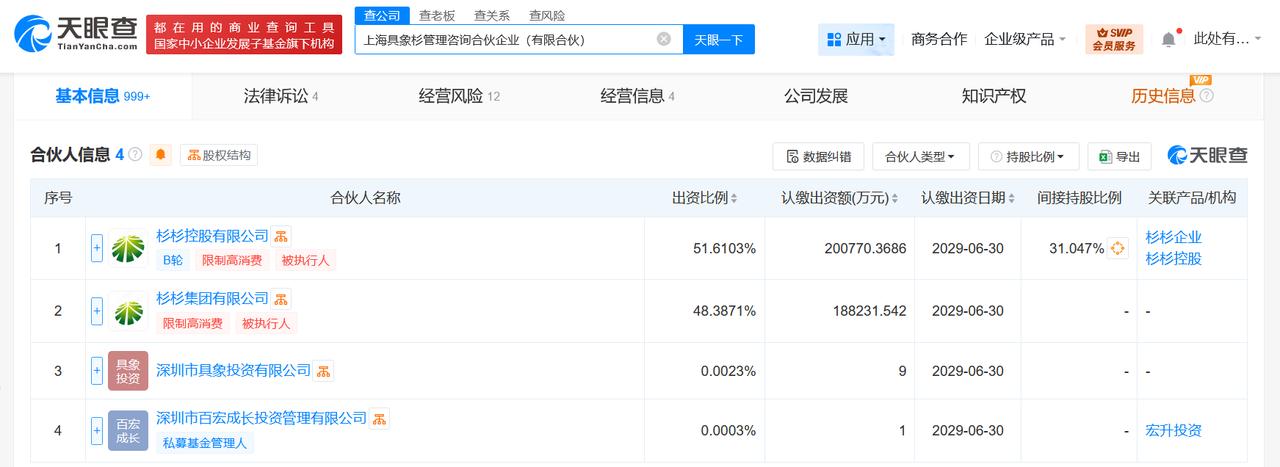Click the 数据纠错 button
This screenshot has width=1280, height=467.
click(818, 157)
